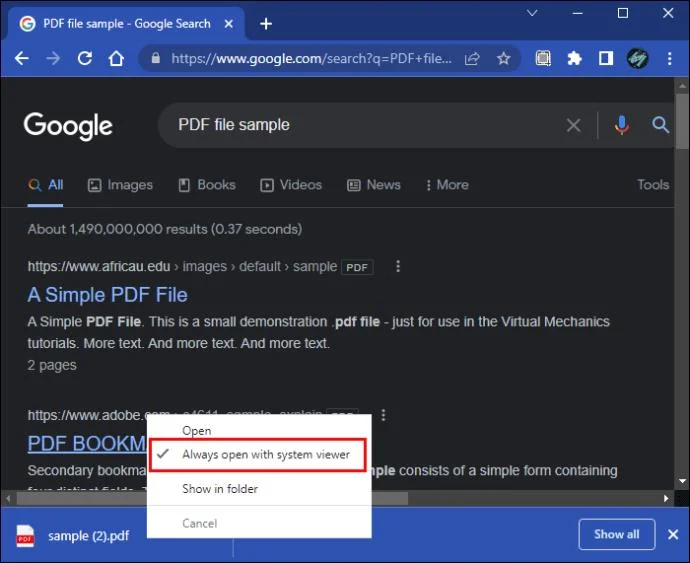This screenshot has width=690, height=563.
Task: Open the A Simple PDF File result
Action: tap(107, 295)
